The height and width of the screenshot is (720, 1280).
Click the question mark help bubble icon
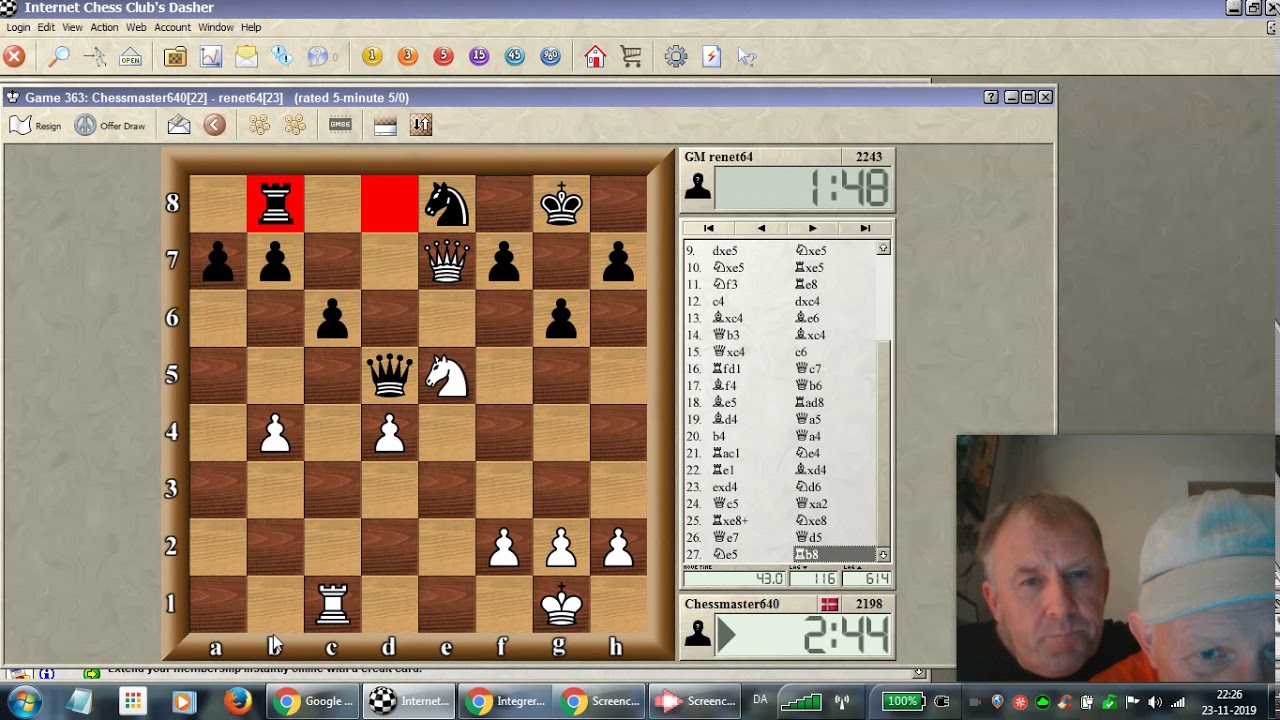tap(318, 57)
